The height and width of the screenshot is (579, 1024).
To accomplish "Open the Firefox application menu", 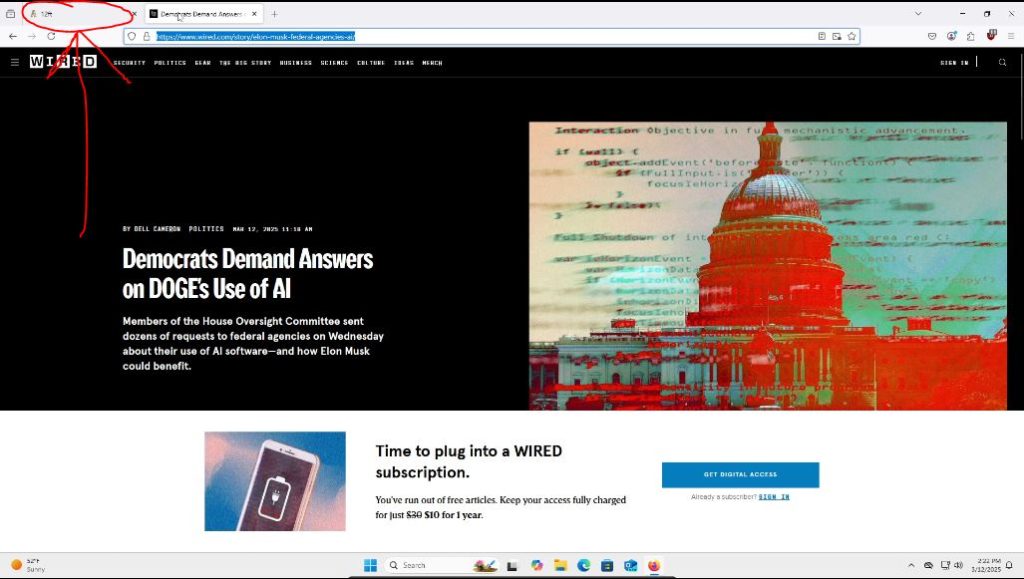I will coord(1011,37).
